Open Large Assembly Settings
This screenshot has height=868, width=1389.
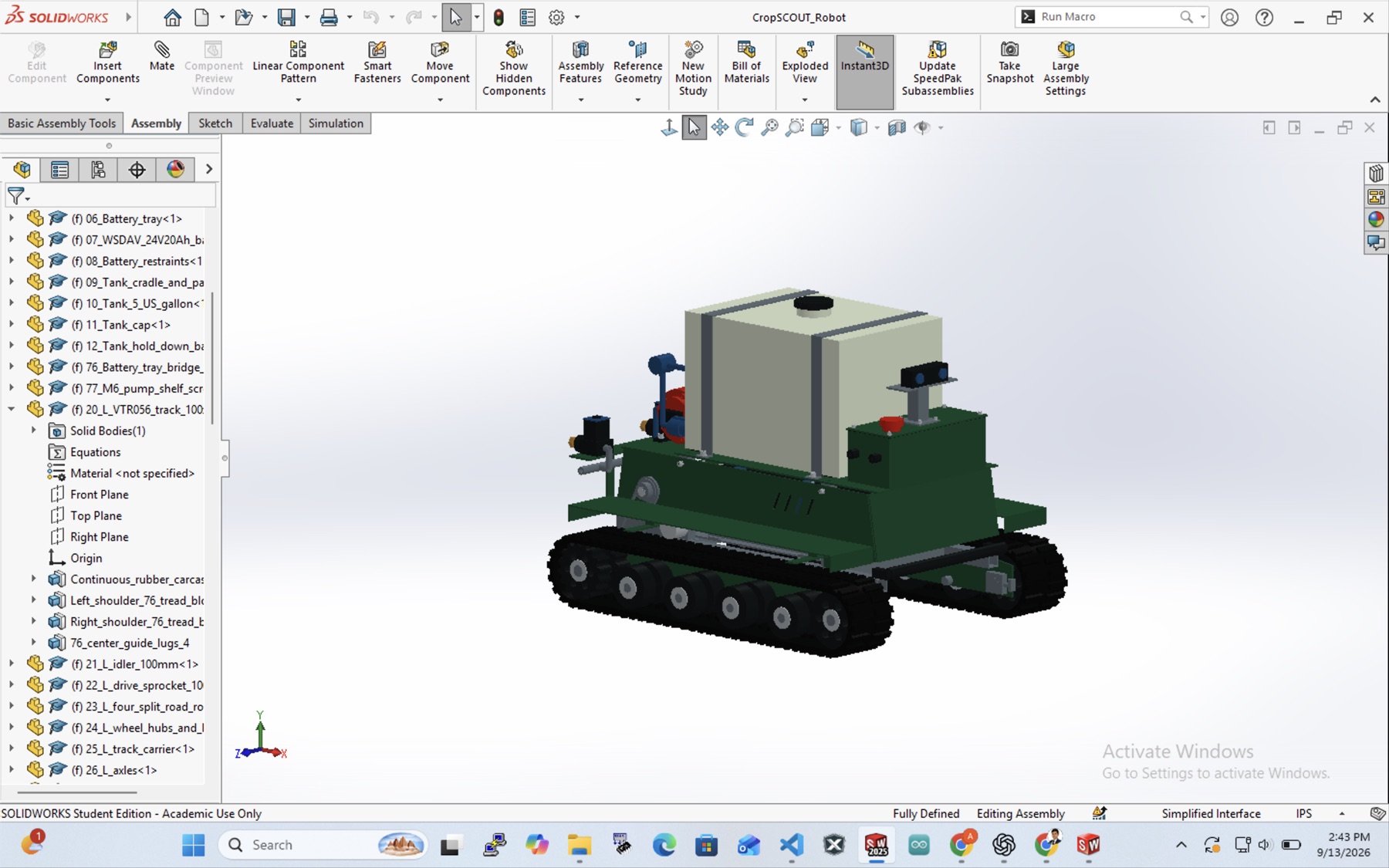1066,69
